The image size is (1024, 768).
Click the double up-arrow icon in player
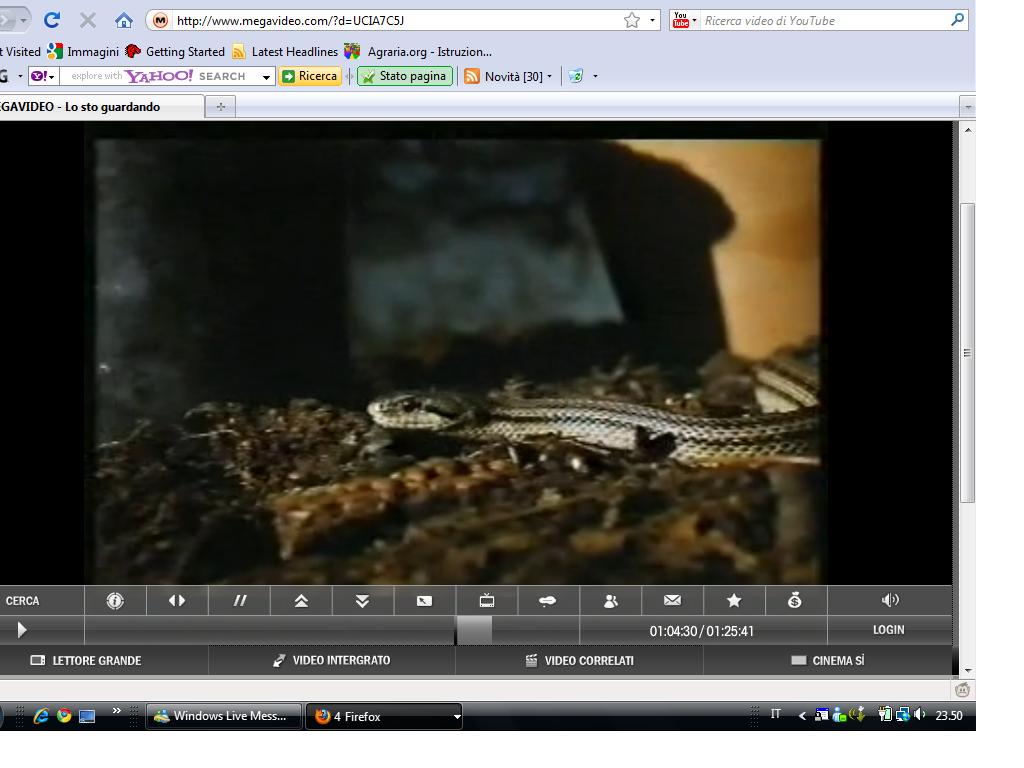pos(301,601)
